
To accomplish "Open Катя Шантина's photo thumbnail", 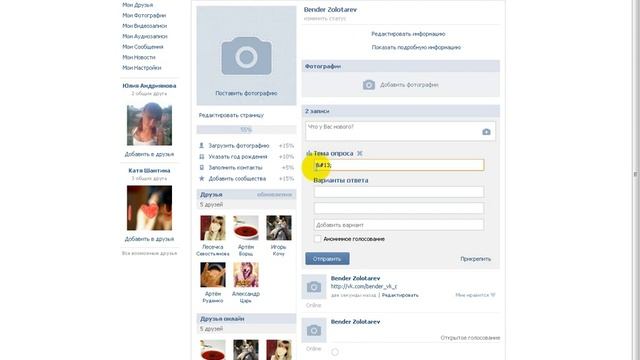I will tap(149, 208).
